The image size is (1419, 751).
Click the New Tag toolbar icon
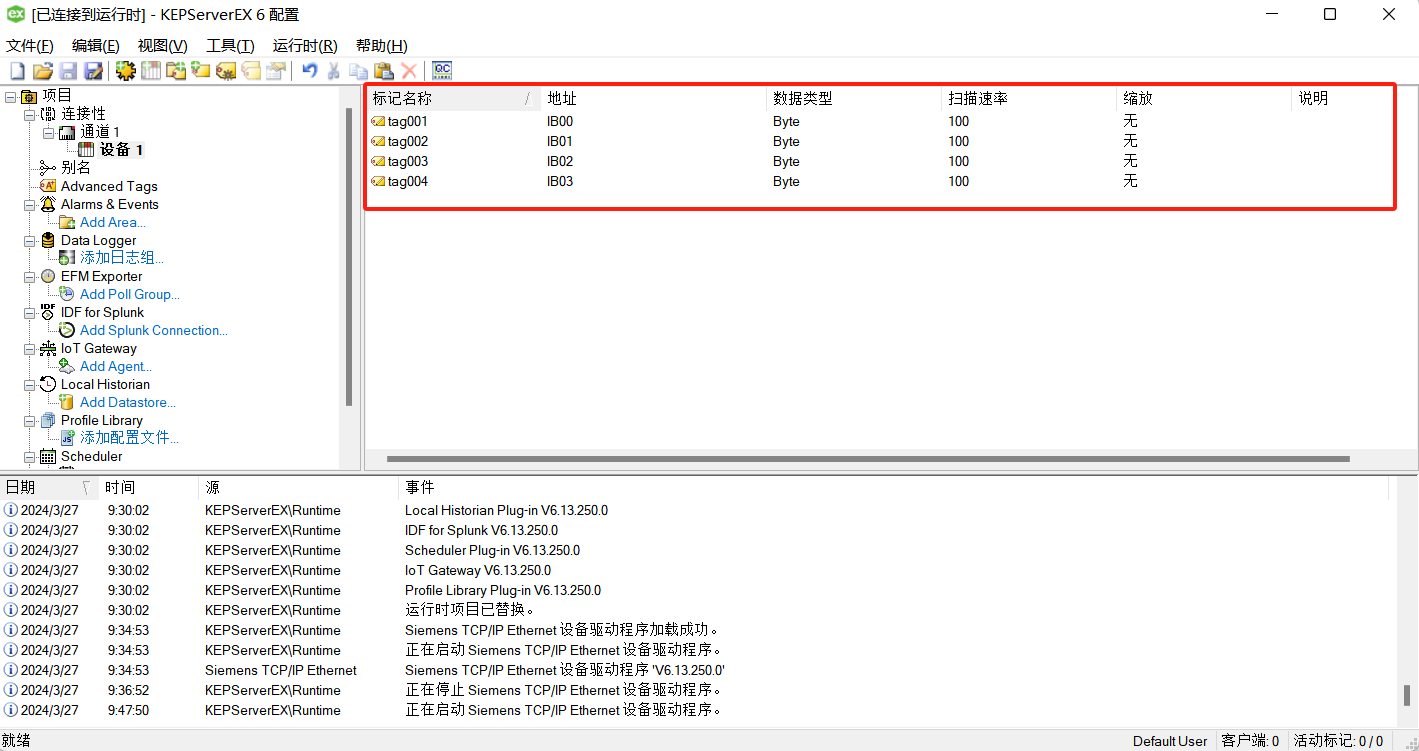[x=201, y=71]
